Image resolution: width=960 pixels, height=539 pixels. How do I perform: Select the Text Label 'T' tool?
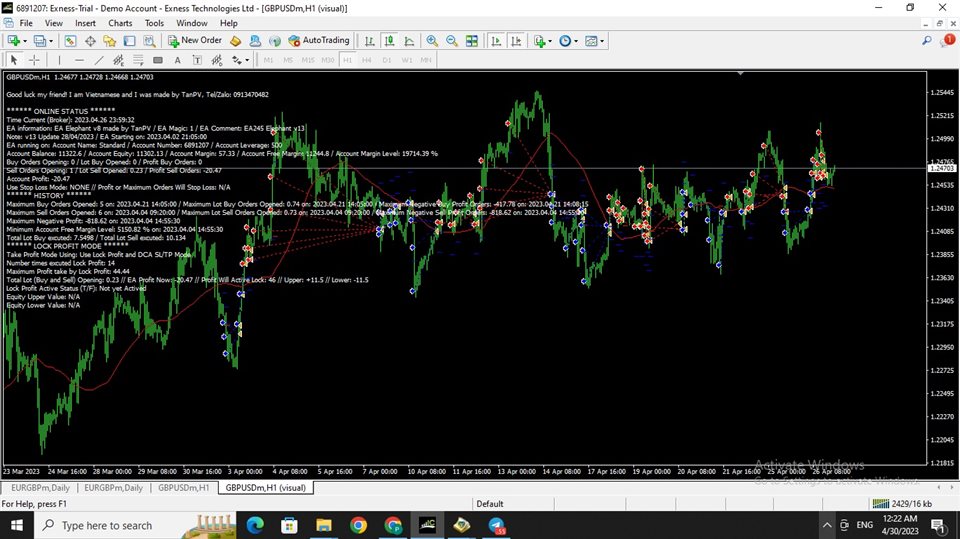pos(197,60)
